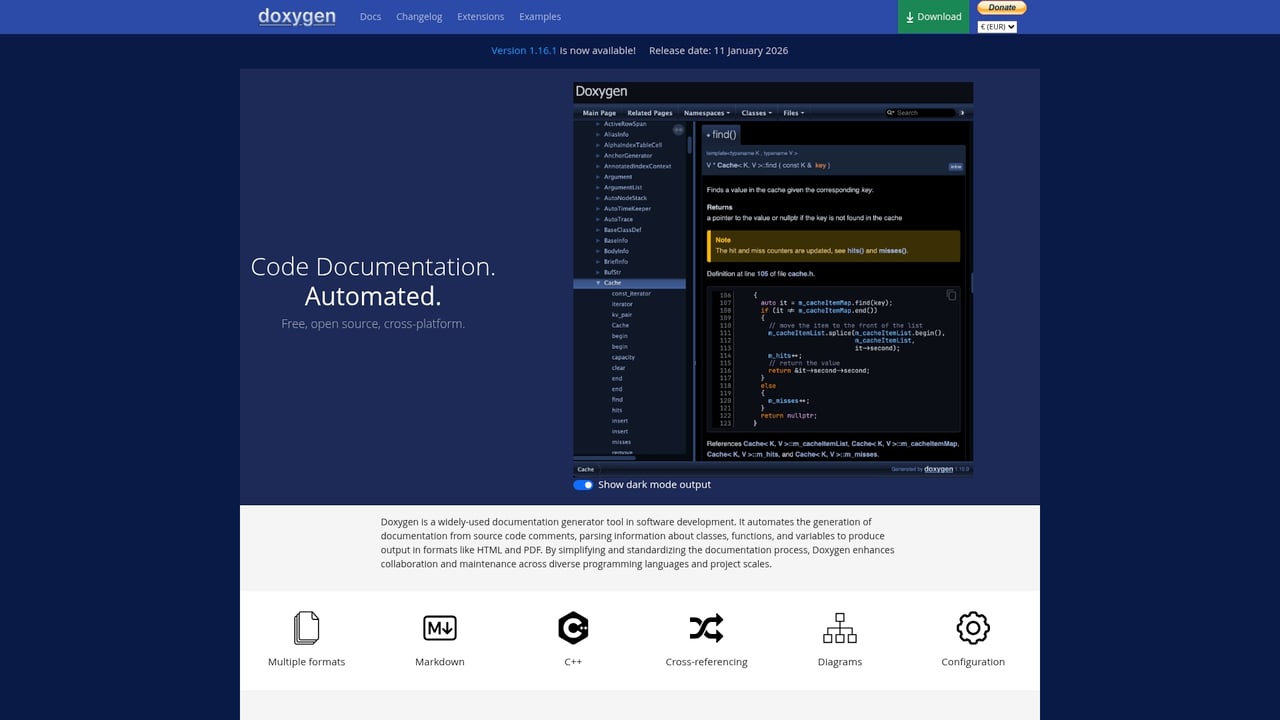Select the Main Page tab
The width and height of the screenshot is (1280, 720).
(x=599, y=113)
